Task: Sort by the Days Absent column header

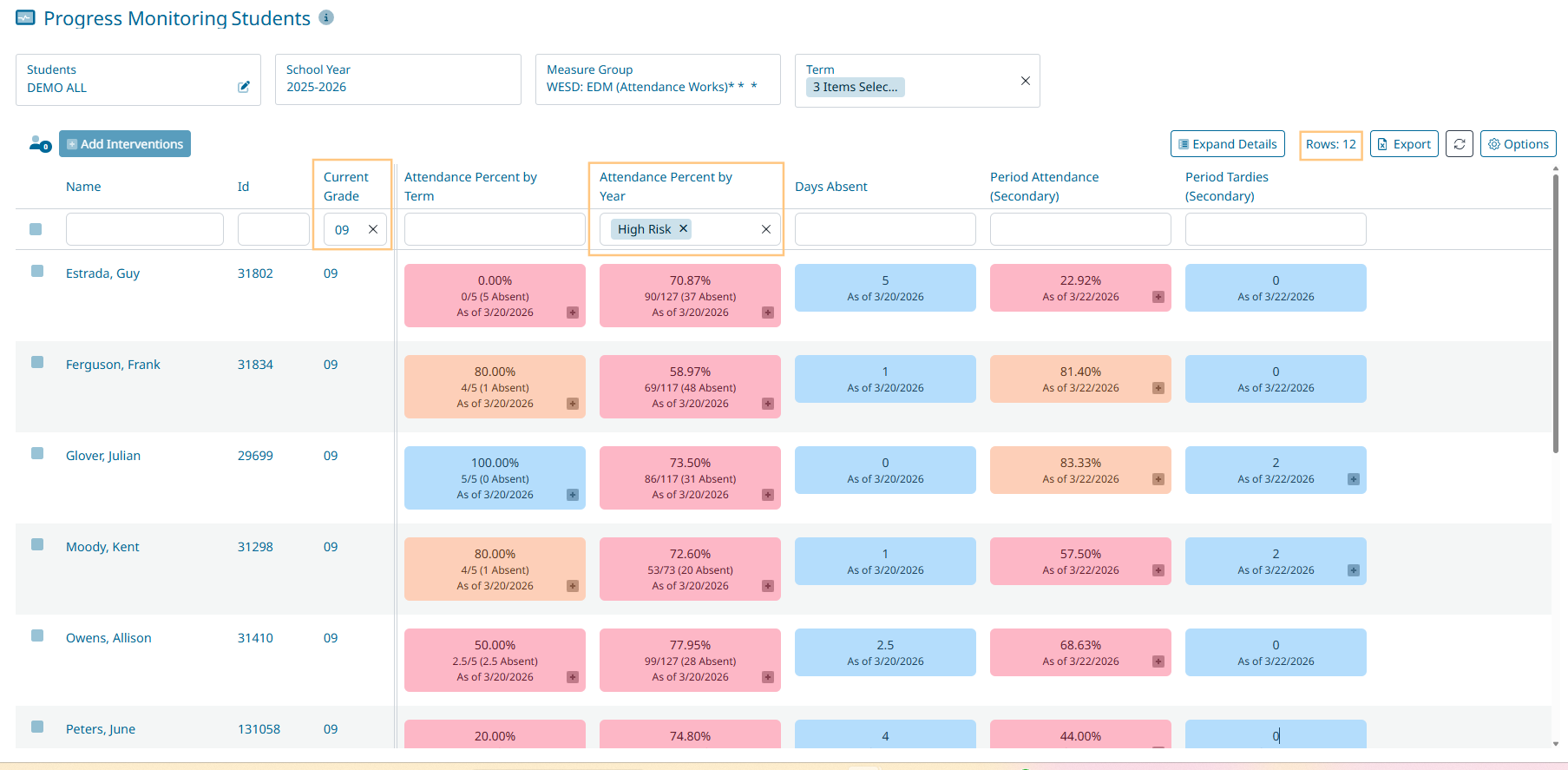Action: point(830,187)
